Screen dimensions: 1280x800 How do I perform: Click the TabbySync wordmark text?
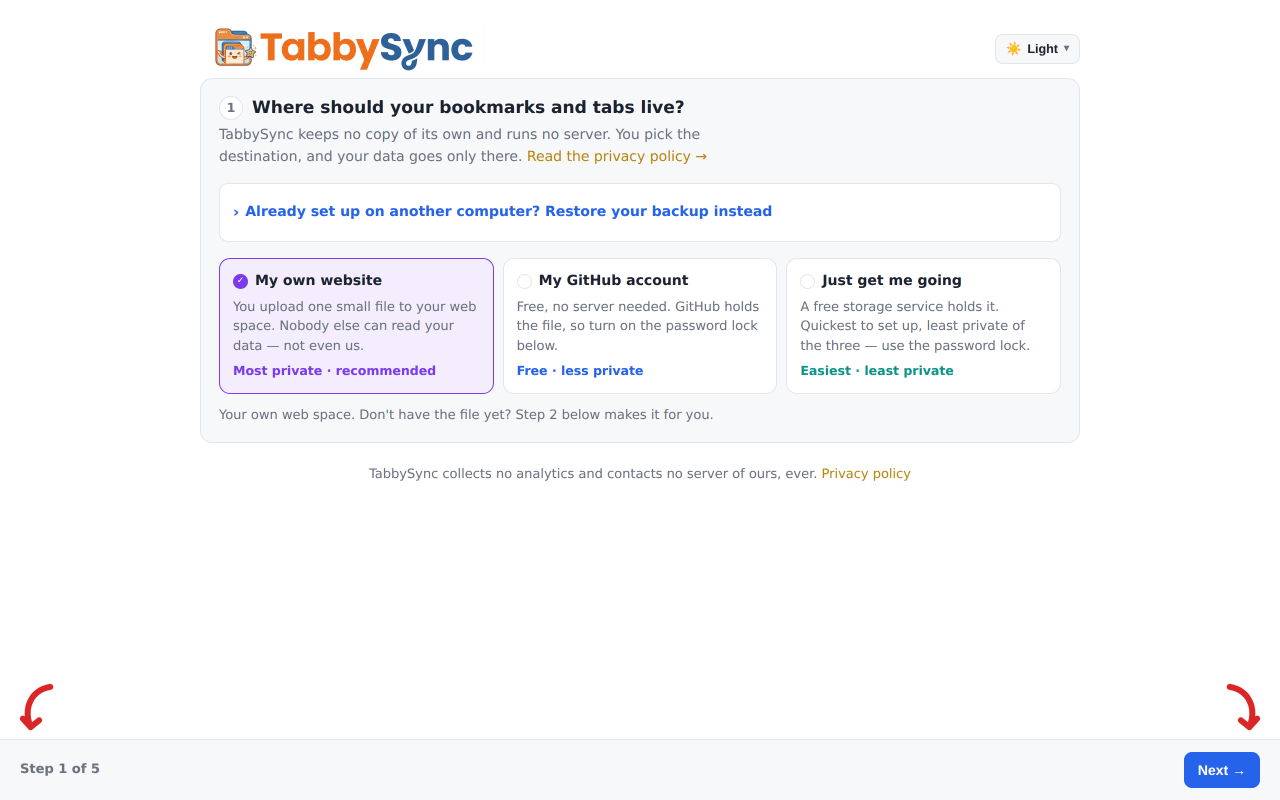[x=366, y=49]
